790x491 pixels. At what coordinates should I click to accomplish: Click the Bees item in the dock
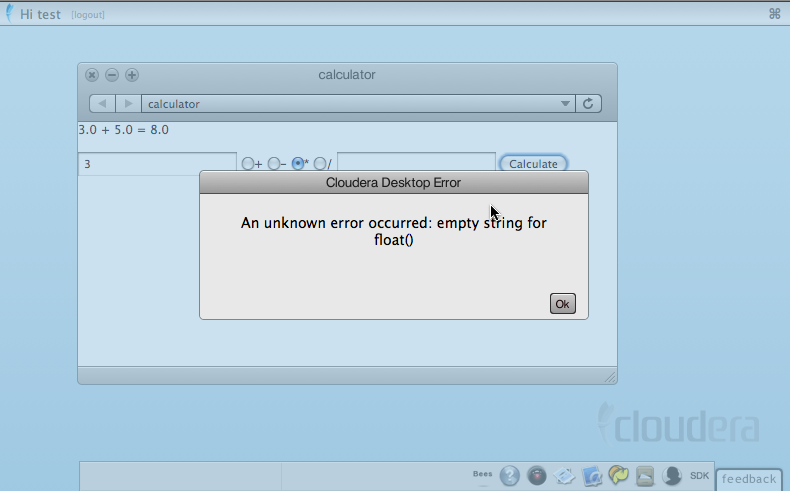[482, 473]
